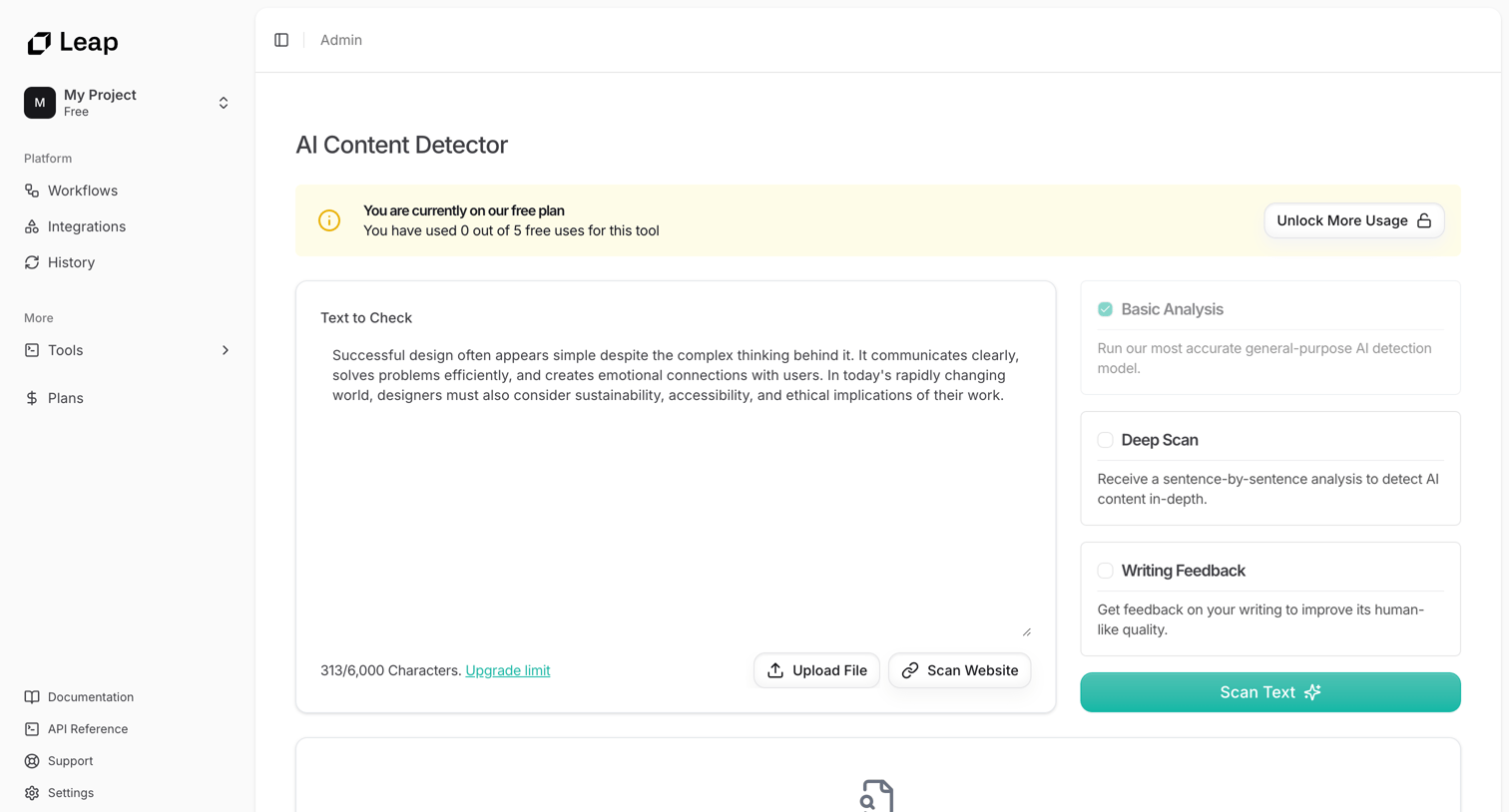Click the Unlock More Usage button
1509x812 pixels.
click(x=1354, y=220)
